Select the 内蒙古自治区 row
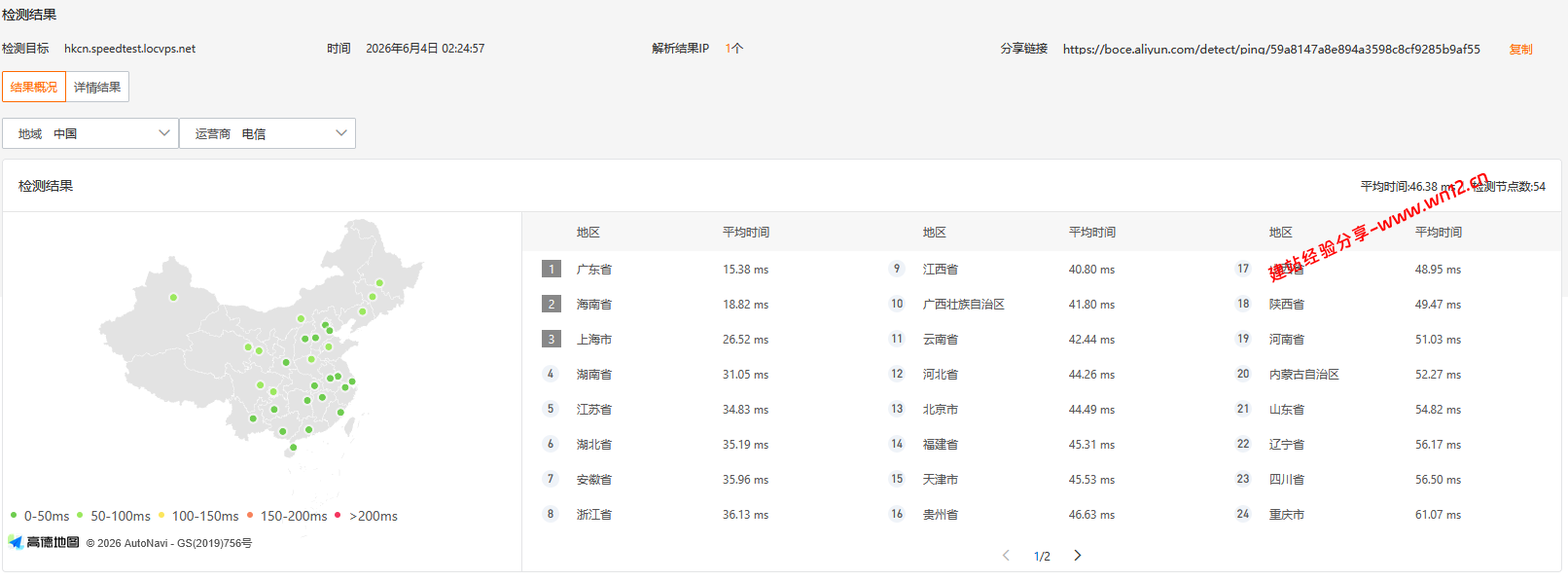Screen dimensions: 1568x581 click(1388, 375)
